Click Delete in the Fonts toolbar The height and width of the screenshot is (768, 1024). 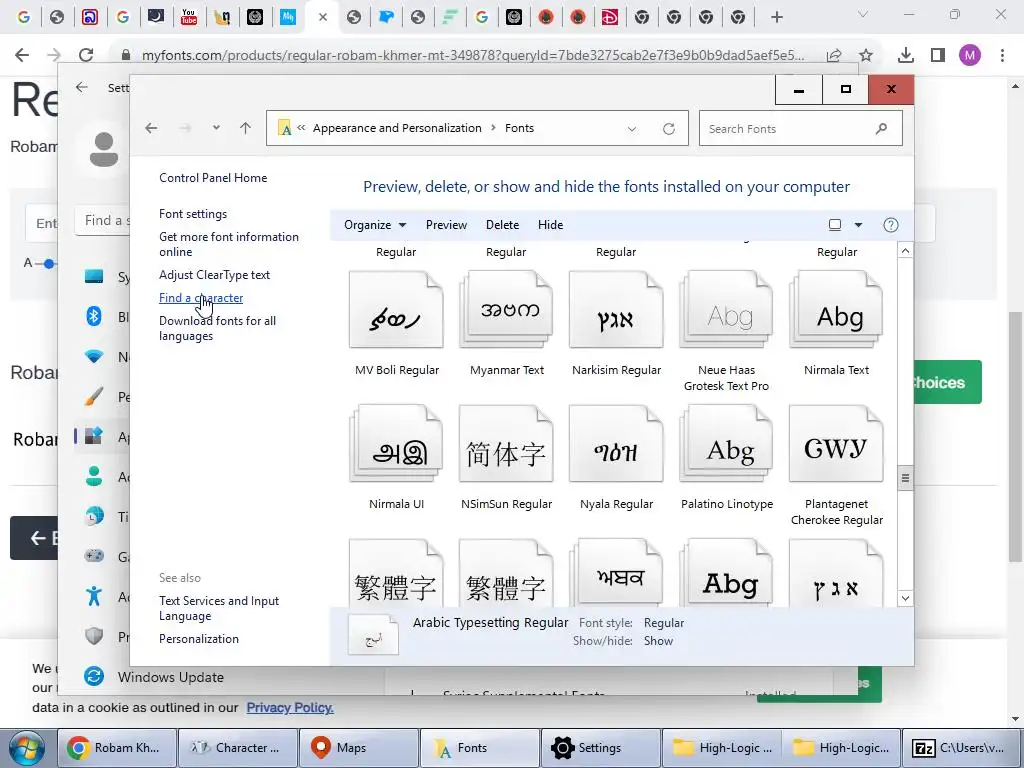coord(502,225)
